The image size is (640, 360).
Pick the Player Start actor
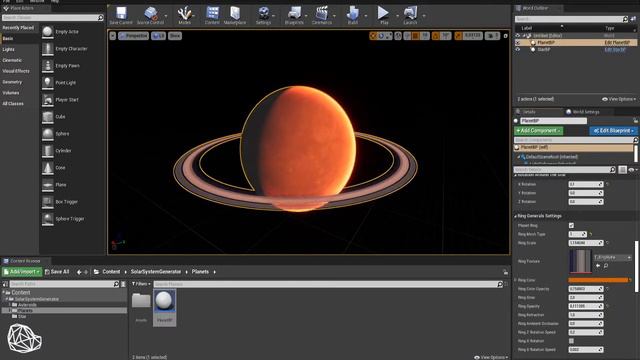48,100
